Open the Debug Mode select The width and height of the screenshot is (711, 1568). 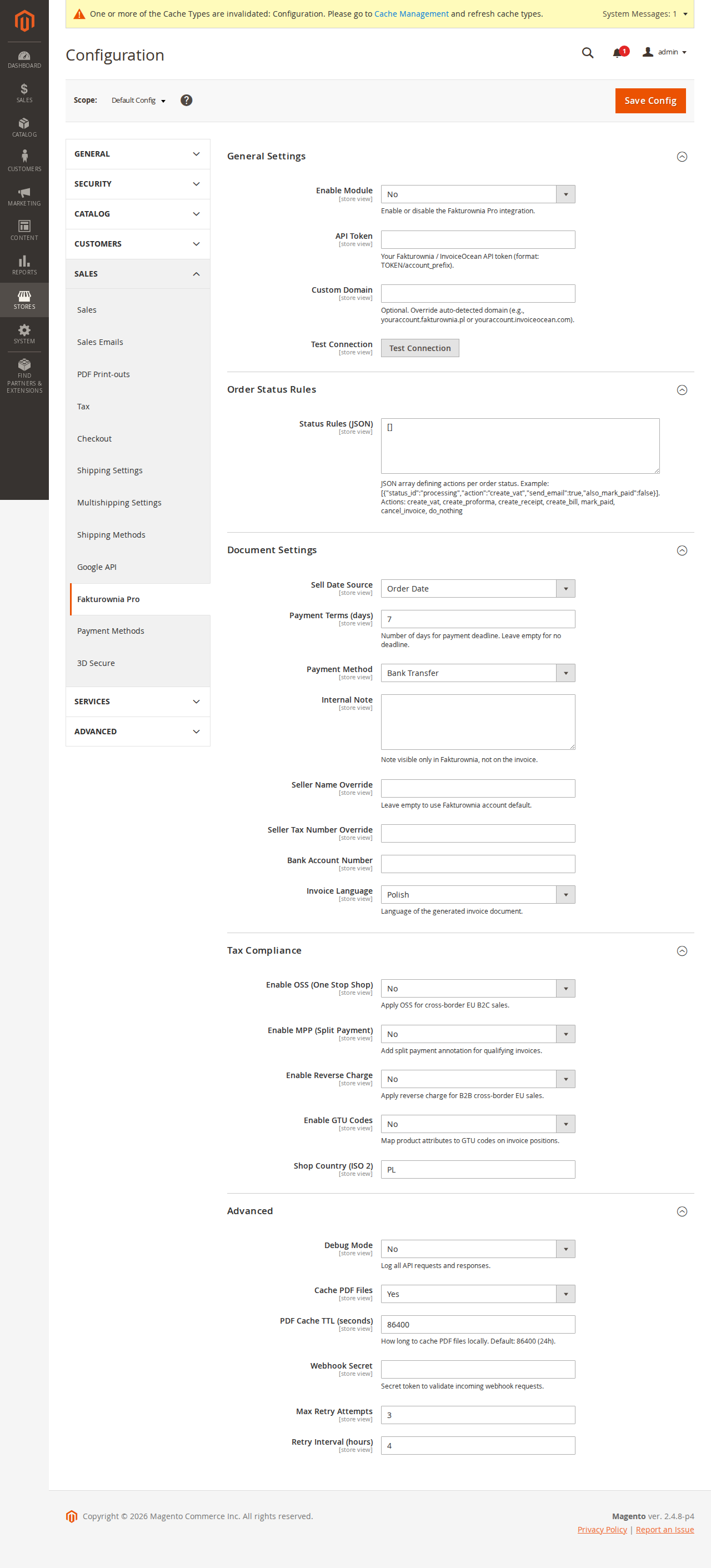(x=477, y=1249)
